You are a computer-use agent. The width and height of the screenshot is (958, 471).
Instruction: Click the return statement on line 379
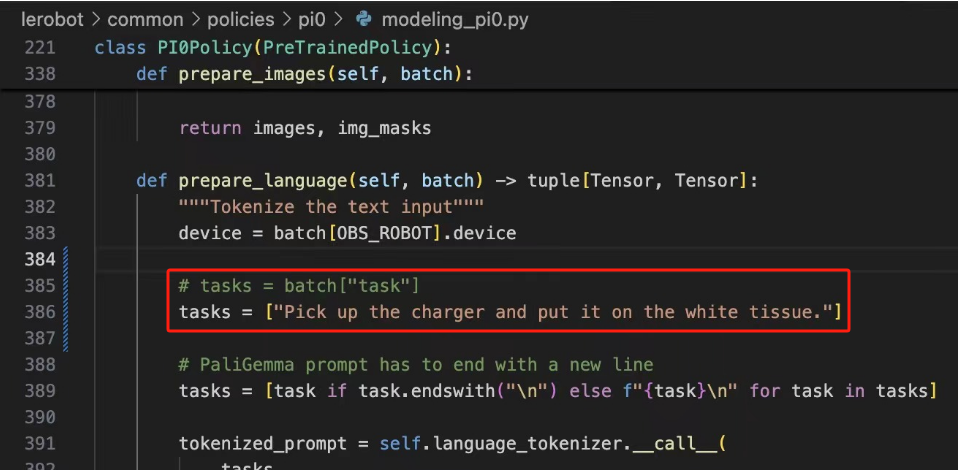coord(305,128)
